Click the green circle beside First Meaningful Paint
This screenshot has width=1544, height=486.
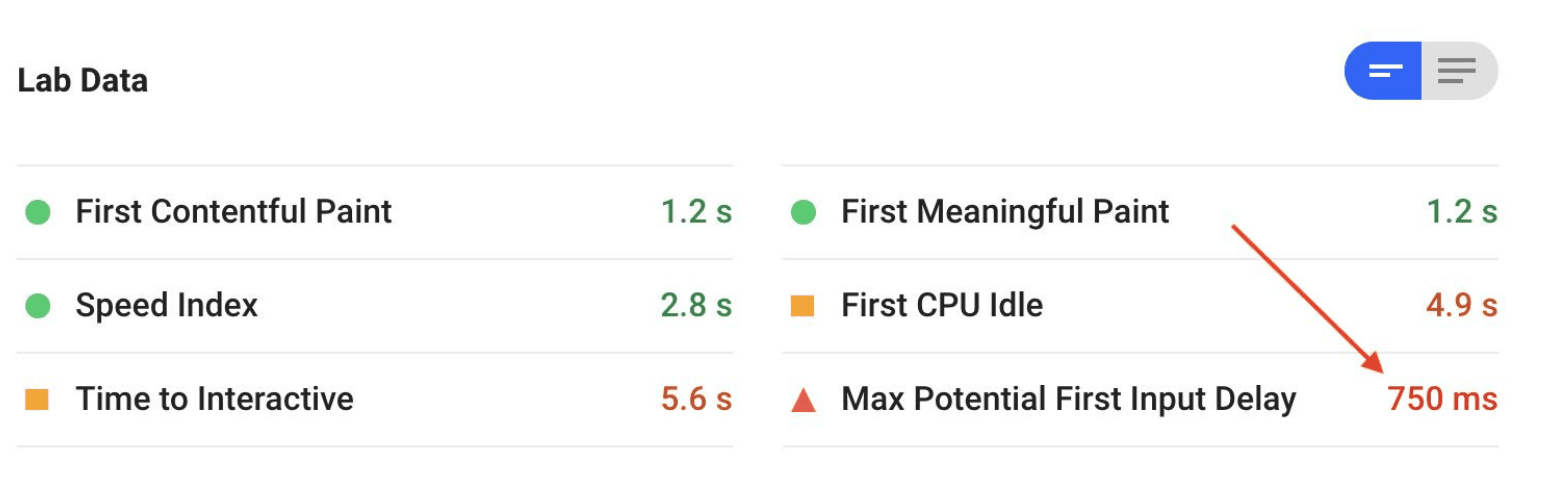tap(803, 212)
